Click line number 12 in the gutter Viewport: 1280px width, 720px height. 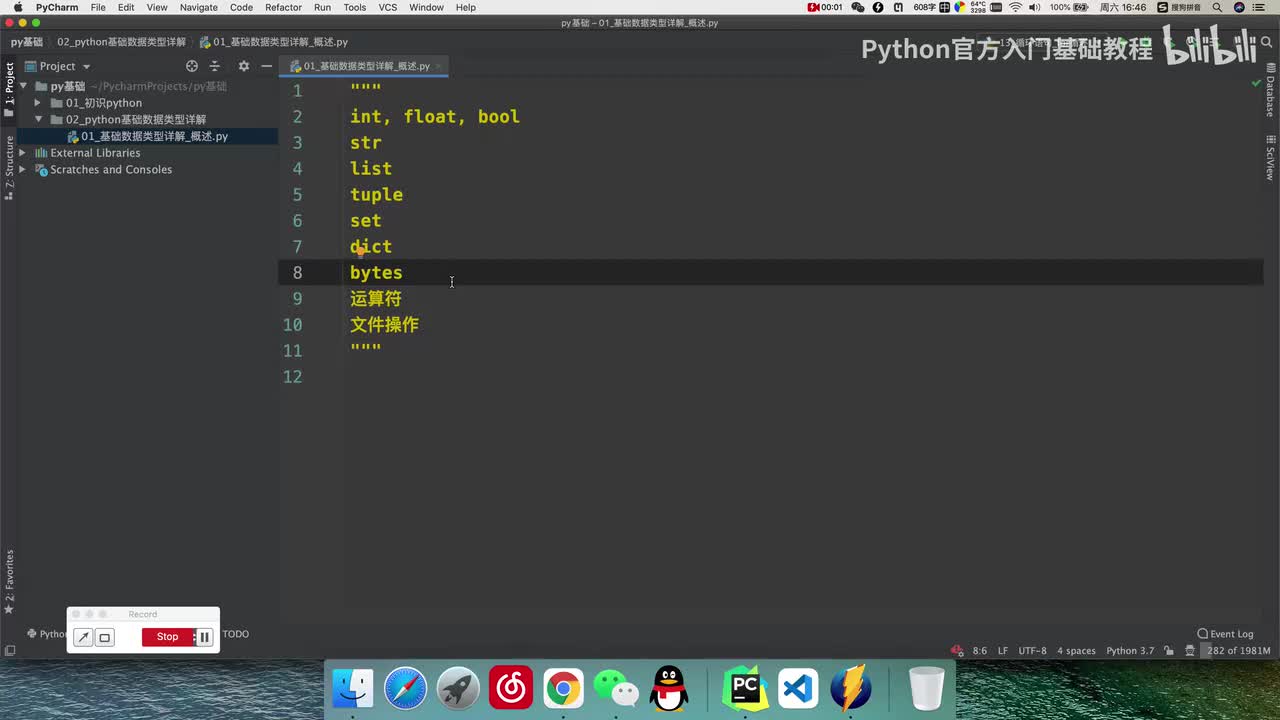[x=292, y=377]
